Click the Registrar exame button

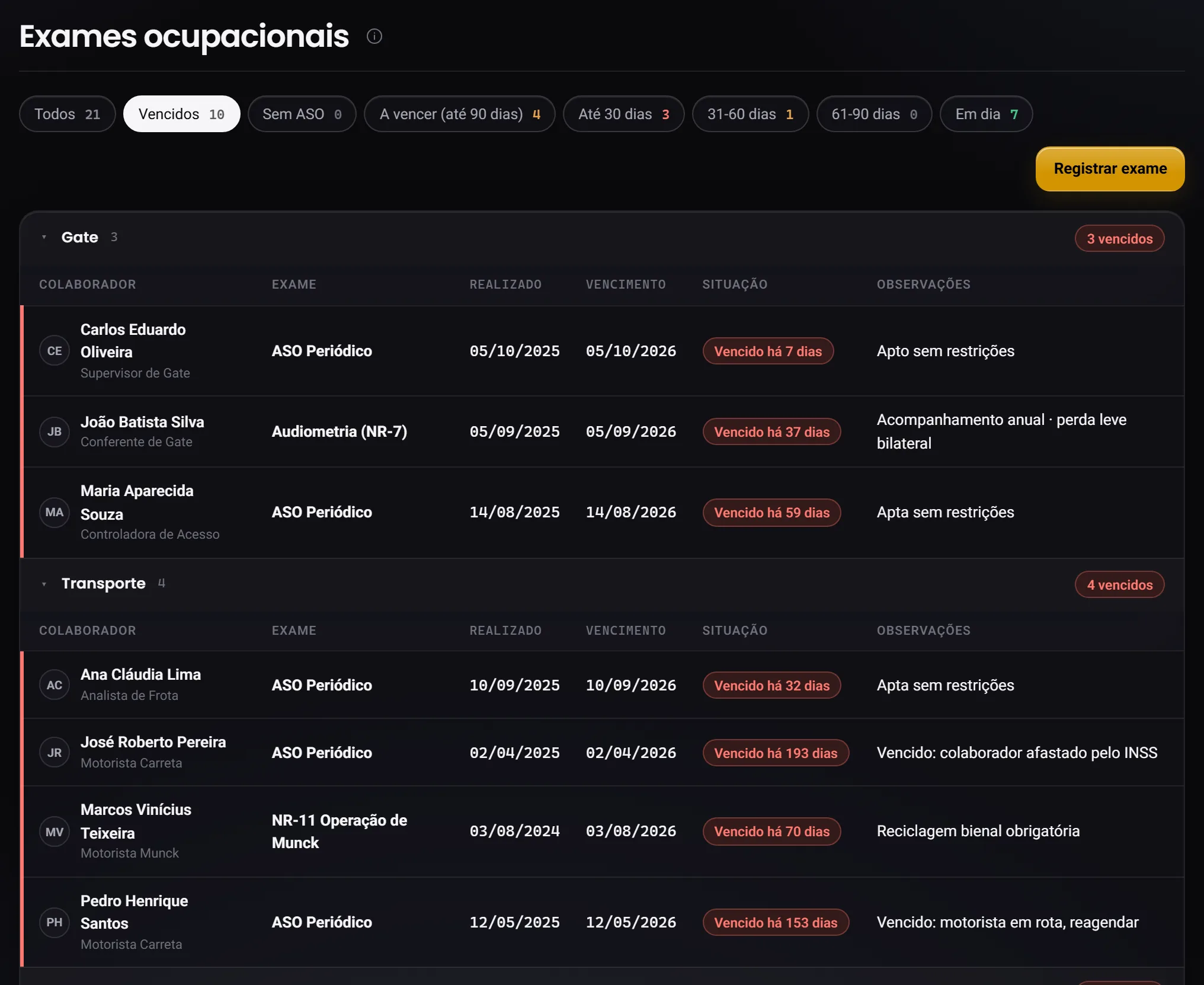(x=1110, y=169)
